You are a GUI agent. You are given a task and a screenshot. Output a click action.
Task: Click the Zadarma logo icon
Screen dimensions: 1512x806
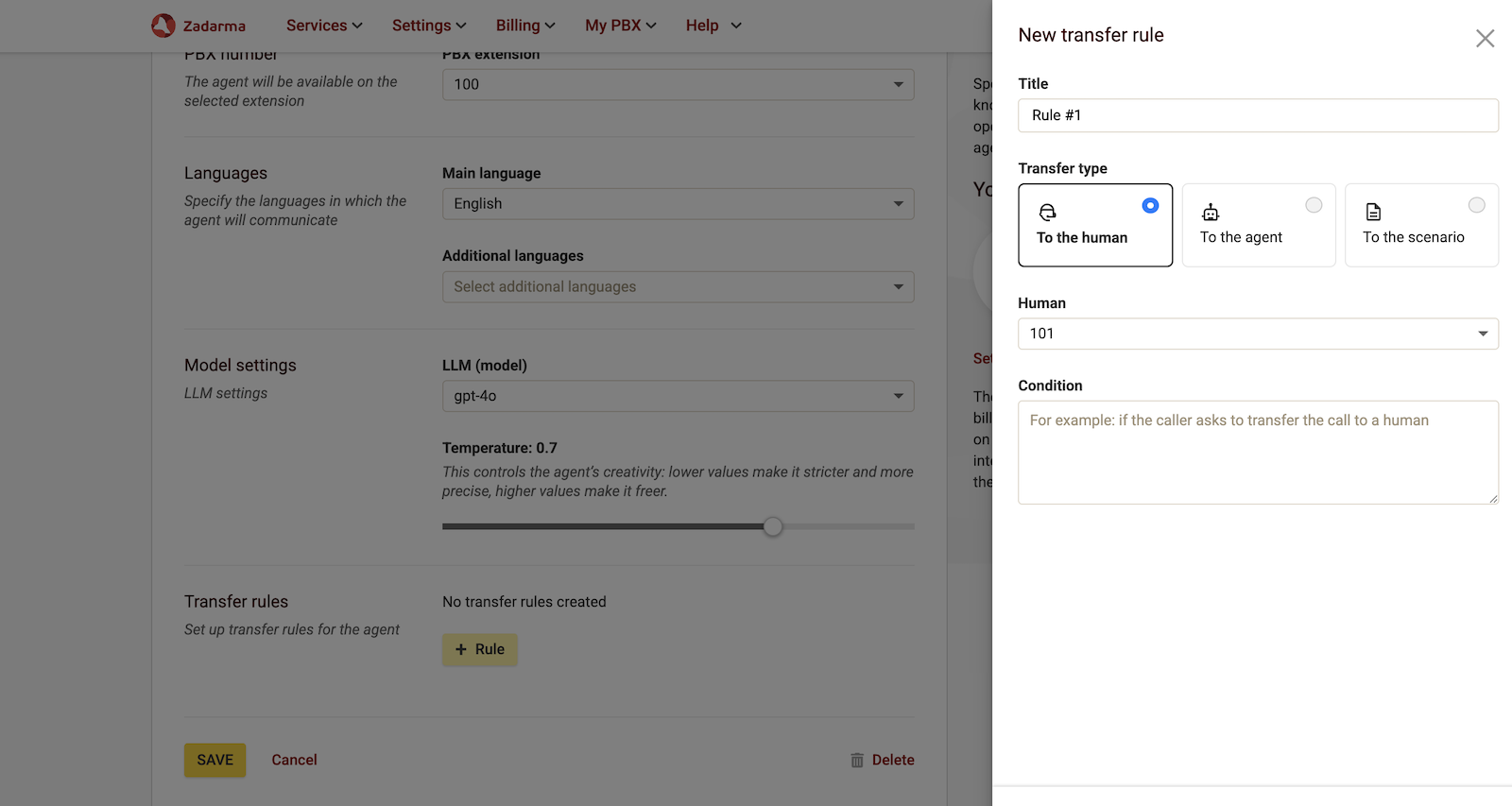[x=163, y=26]
